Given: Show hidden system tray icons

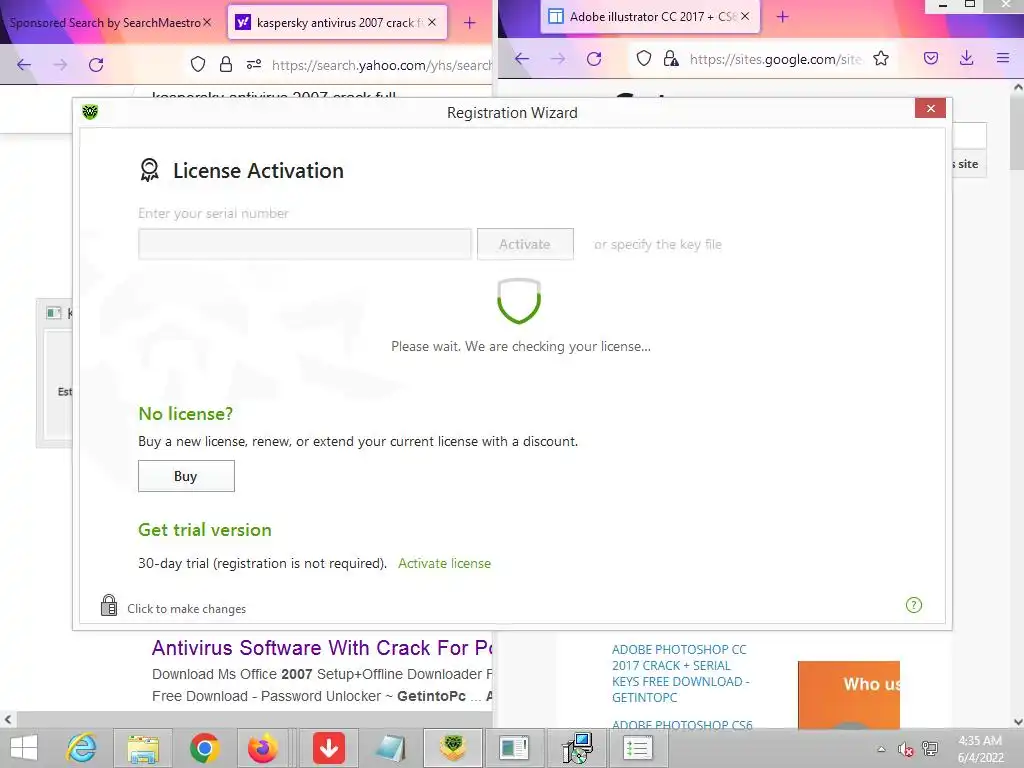Looking at the screenshot, I should click(881, 749).
